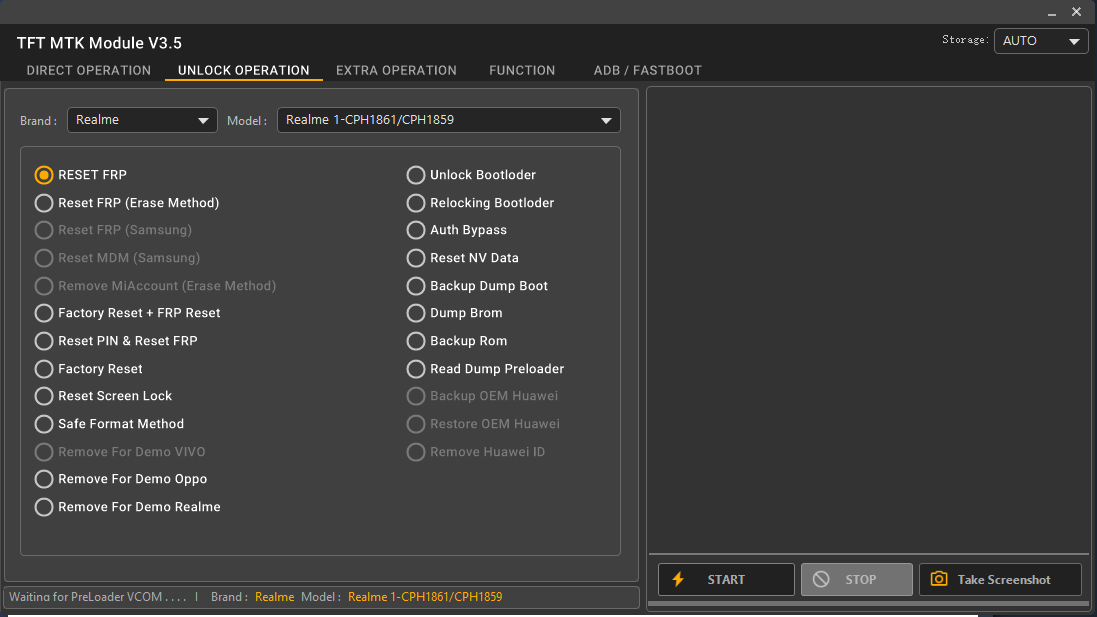Click the prohibited circle icon on STOP
The height and width of the screenshot is (617, 1097).
click(821, 579)
